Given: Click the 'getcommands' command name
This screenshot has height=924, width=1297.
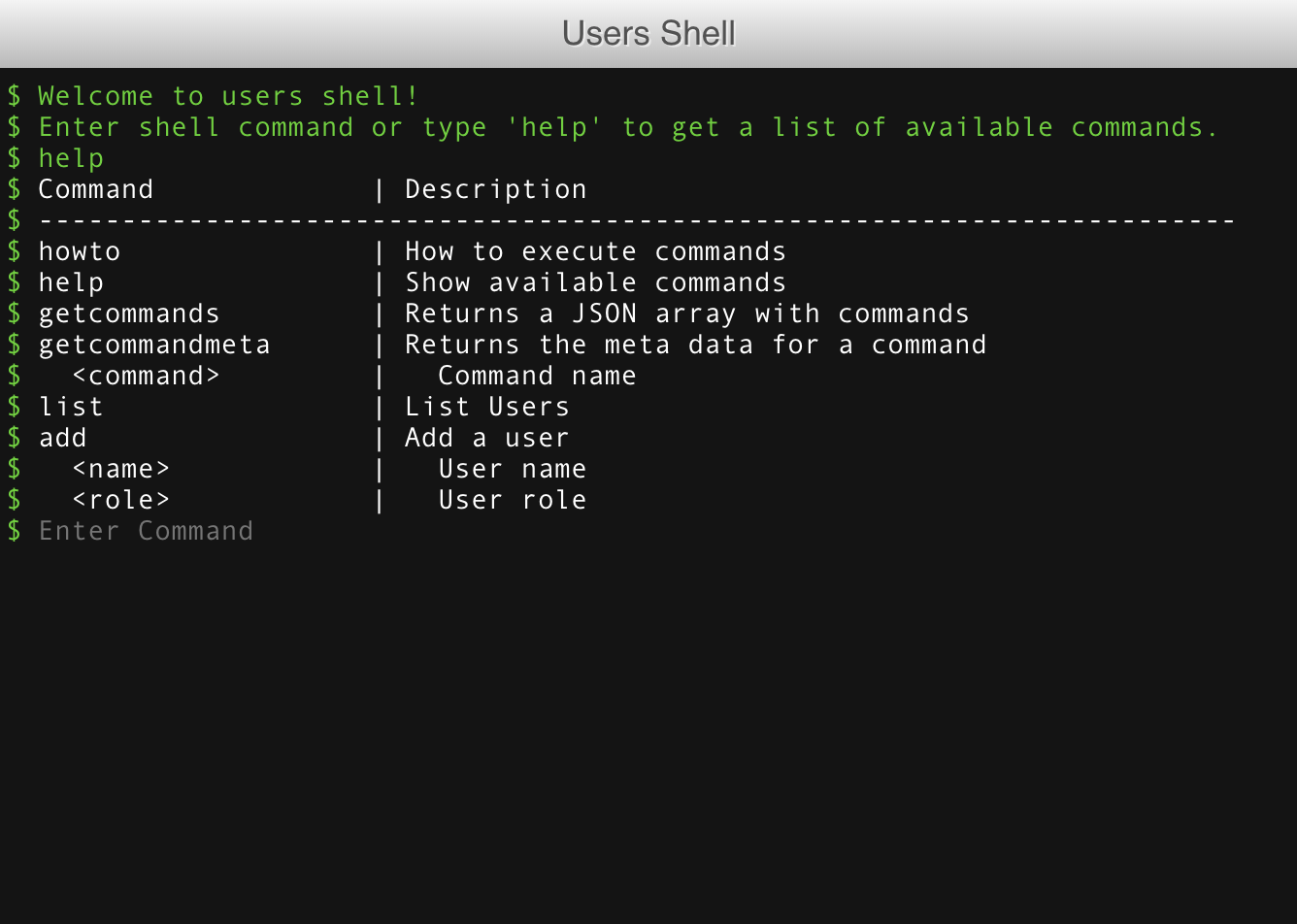Looking at the screenshot, I should pos(129,313).
